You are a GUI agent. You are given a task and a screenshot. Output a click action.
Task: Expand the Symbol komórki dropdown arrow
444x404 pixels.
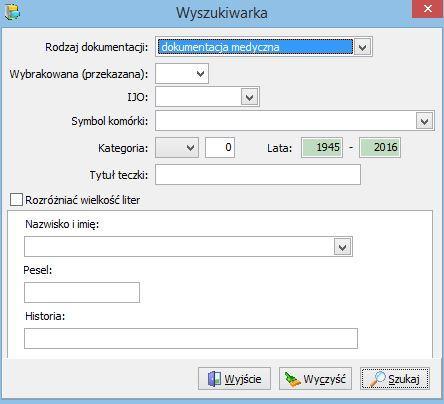coord(425,121)
